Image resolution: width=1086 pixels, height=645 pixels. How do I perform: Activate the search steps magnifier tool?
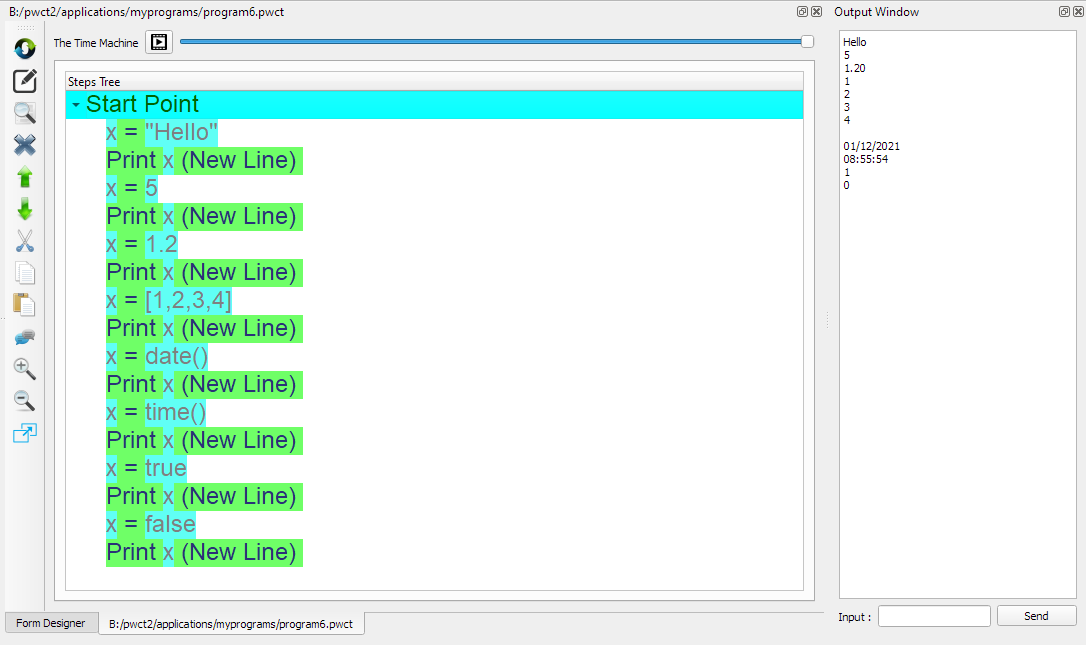point(24,113)
